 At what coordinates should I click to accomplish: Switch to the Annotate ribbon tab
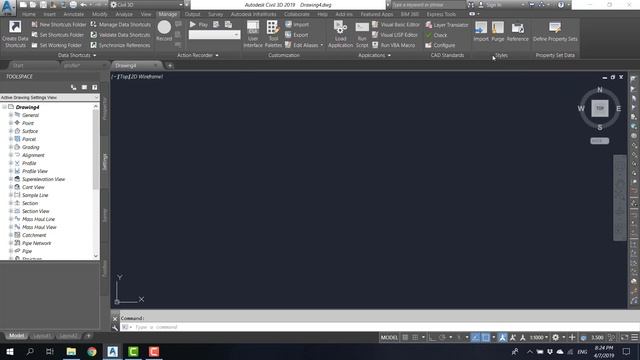(x=74, y=14)
